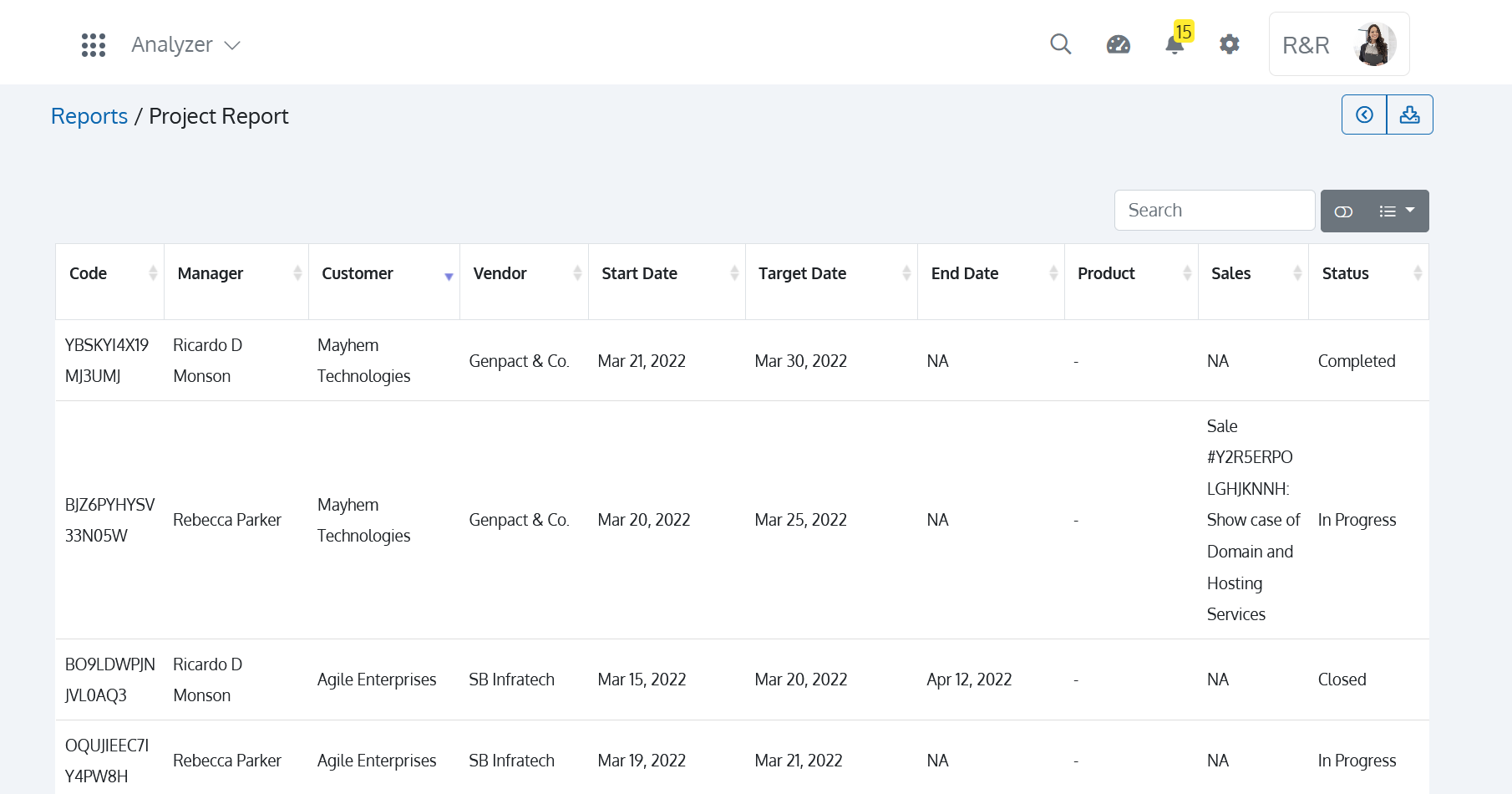
Task: Sort table by Start Date column
Action: pyautogui.click(x=667, y=282)
